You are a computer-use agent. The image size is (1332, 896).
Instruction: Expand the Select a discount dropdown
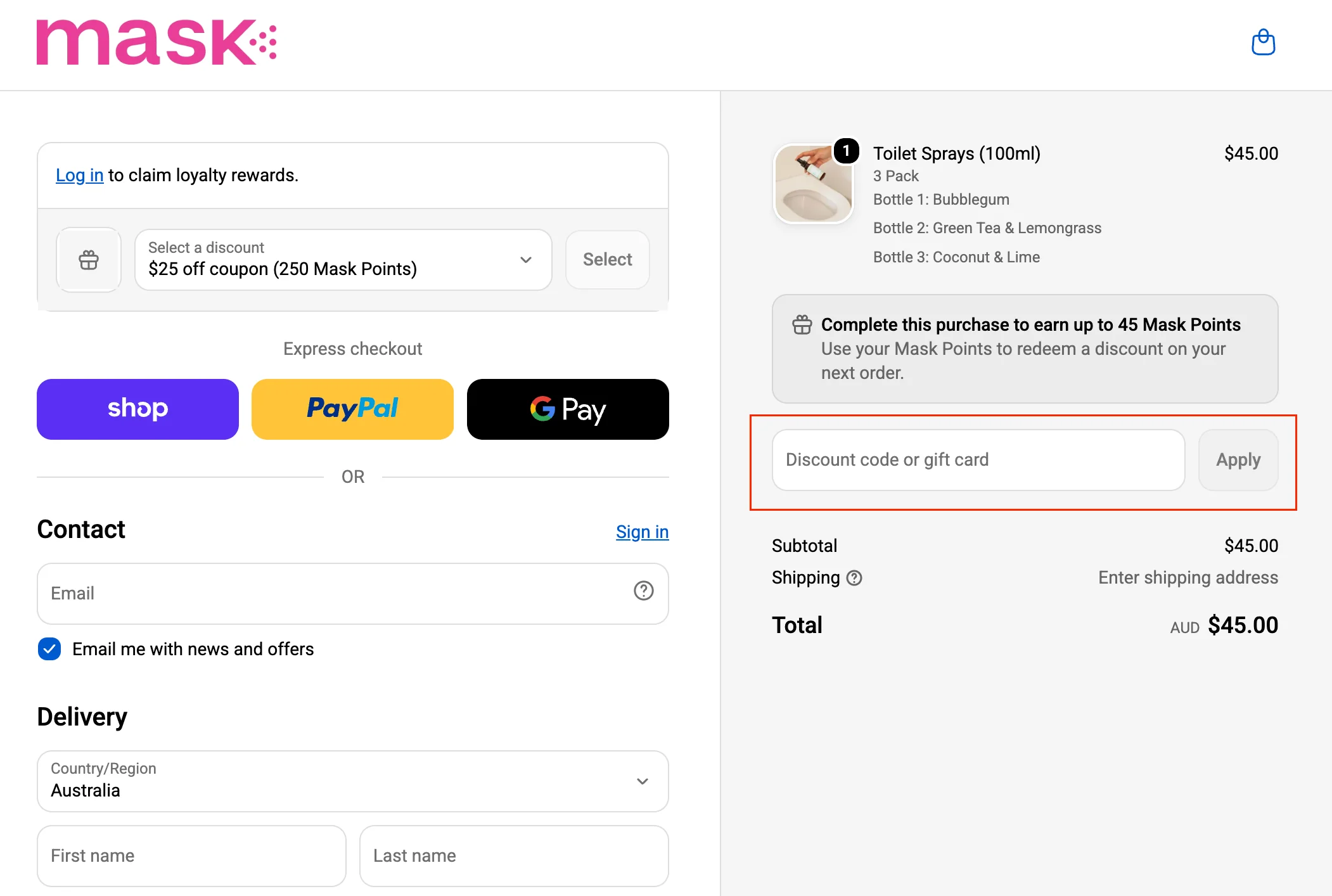(343, 260)
